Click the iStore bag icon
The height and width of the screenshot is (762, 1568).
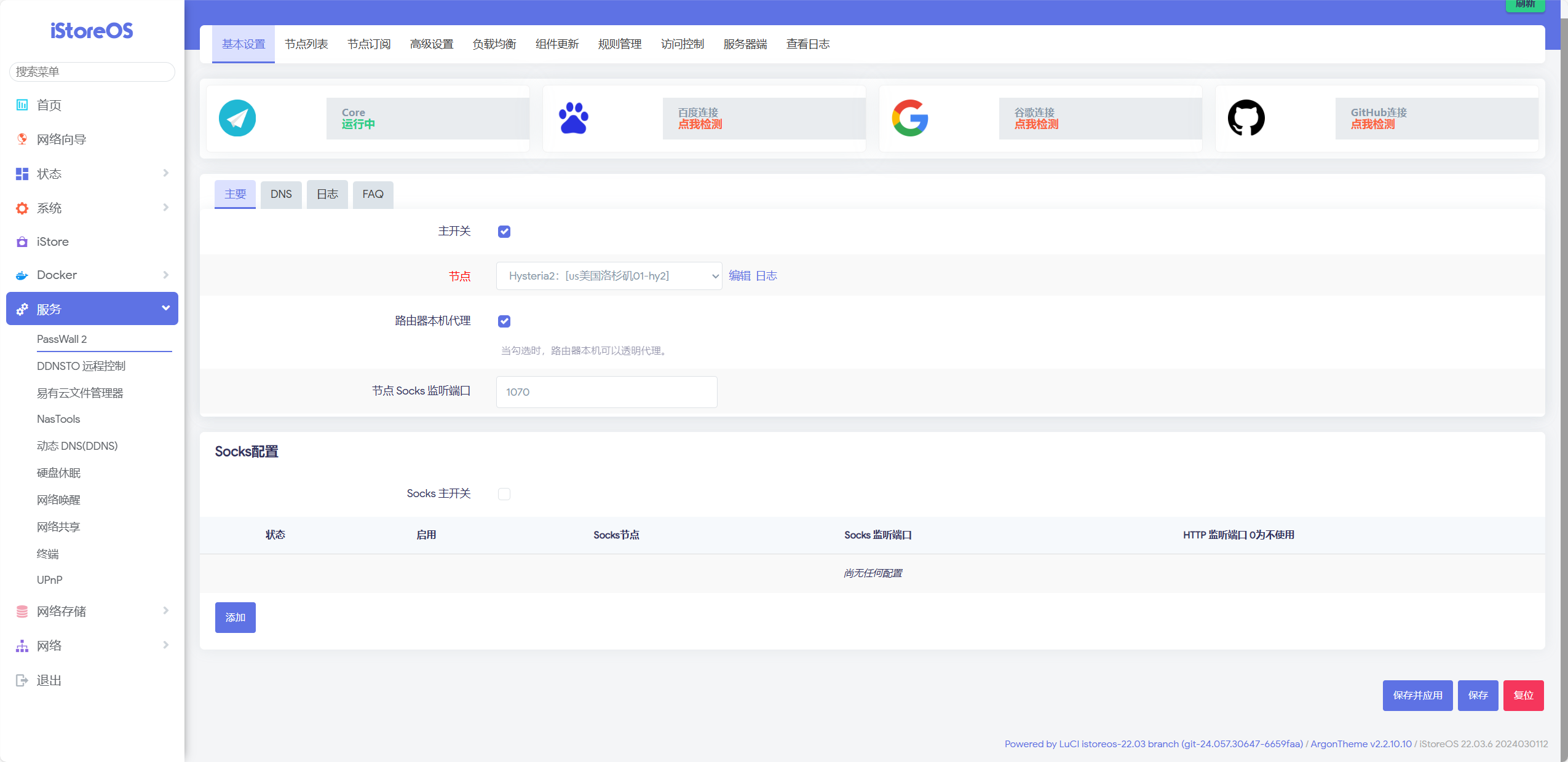pyautogui.click(x=22, y=242)
